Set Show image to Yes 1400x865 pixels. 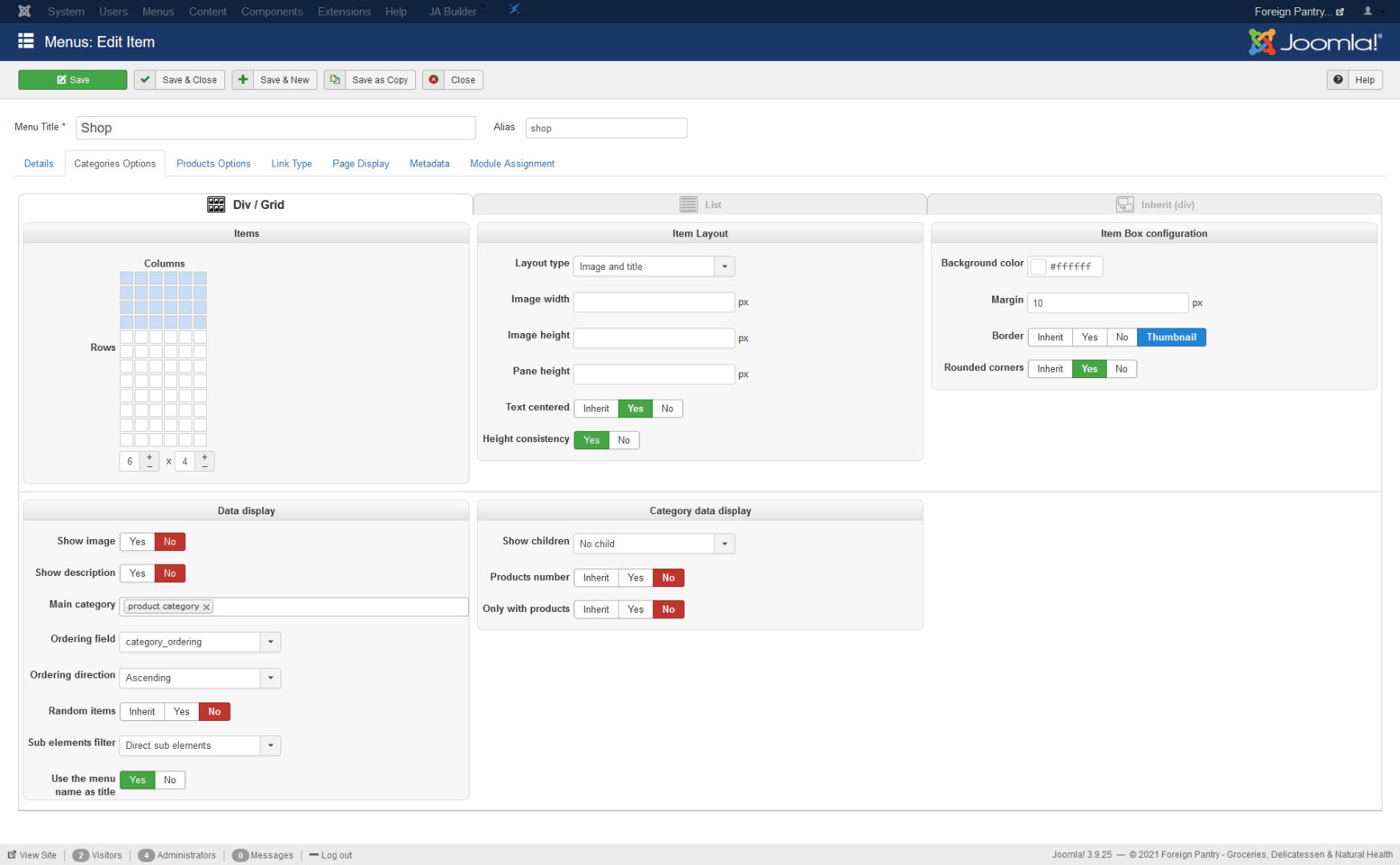click(138, 542)
